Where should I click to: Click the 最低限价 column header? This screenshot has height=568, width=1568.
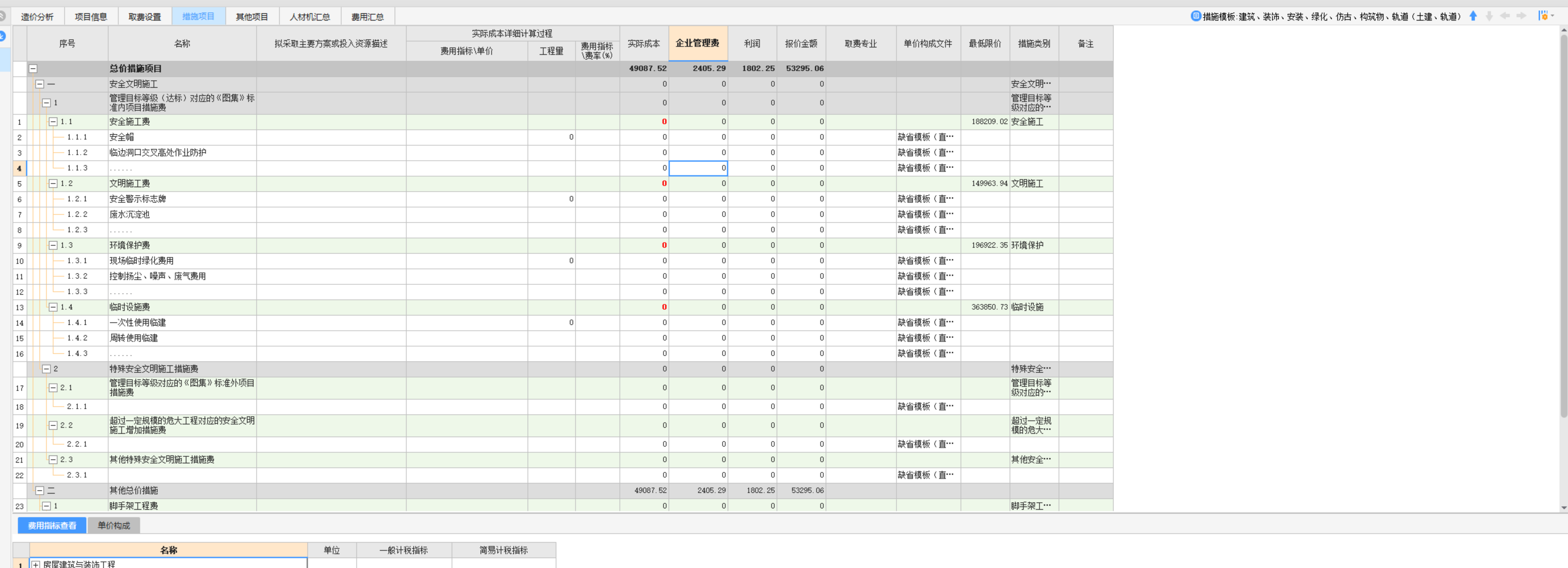coord(985,43)
